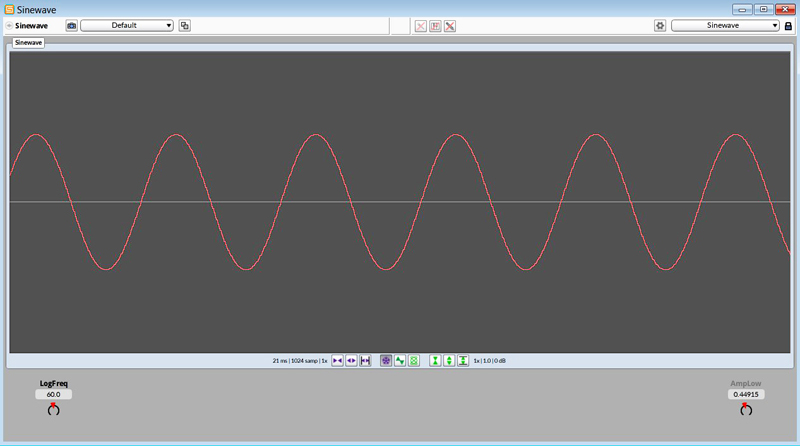Open the Sinewave instrument dropdown at right

click(x=725, y=26)
